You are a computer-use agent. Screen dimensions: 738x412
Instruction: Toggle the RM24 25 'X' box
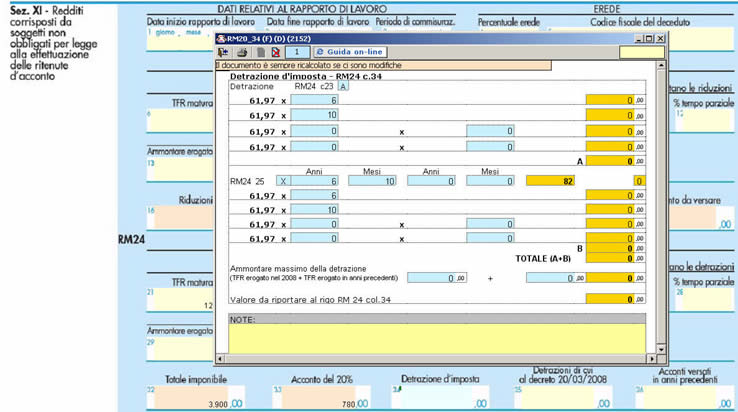282,180
